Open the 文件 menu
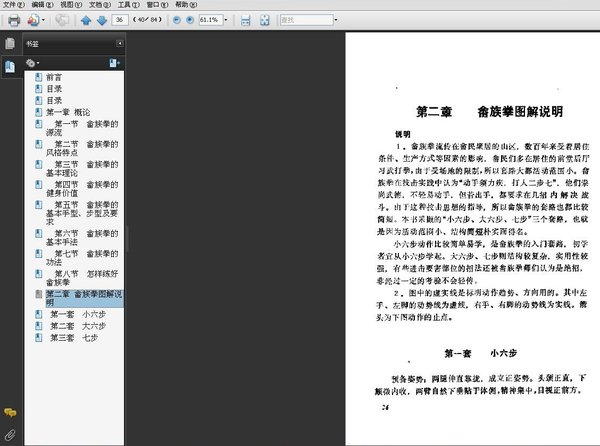The width and height of the screenshot is (600, 446). pyautogui.click(x=13, y=5)
